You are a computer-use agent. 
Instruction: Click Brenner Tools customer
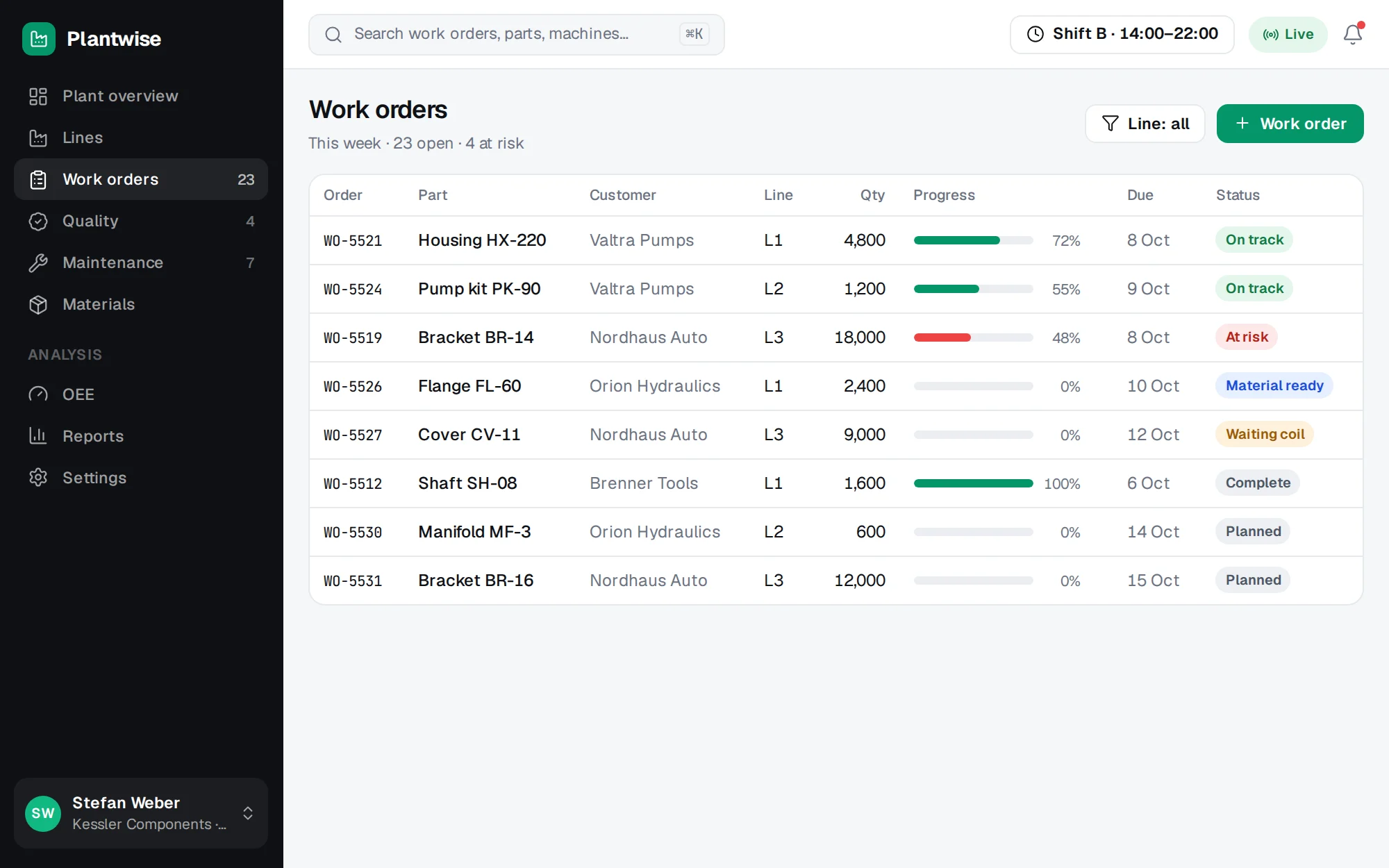pyautogui.click(x=644, y=483)
